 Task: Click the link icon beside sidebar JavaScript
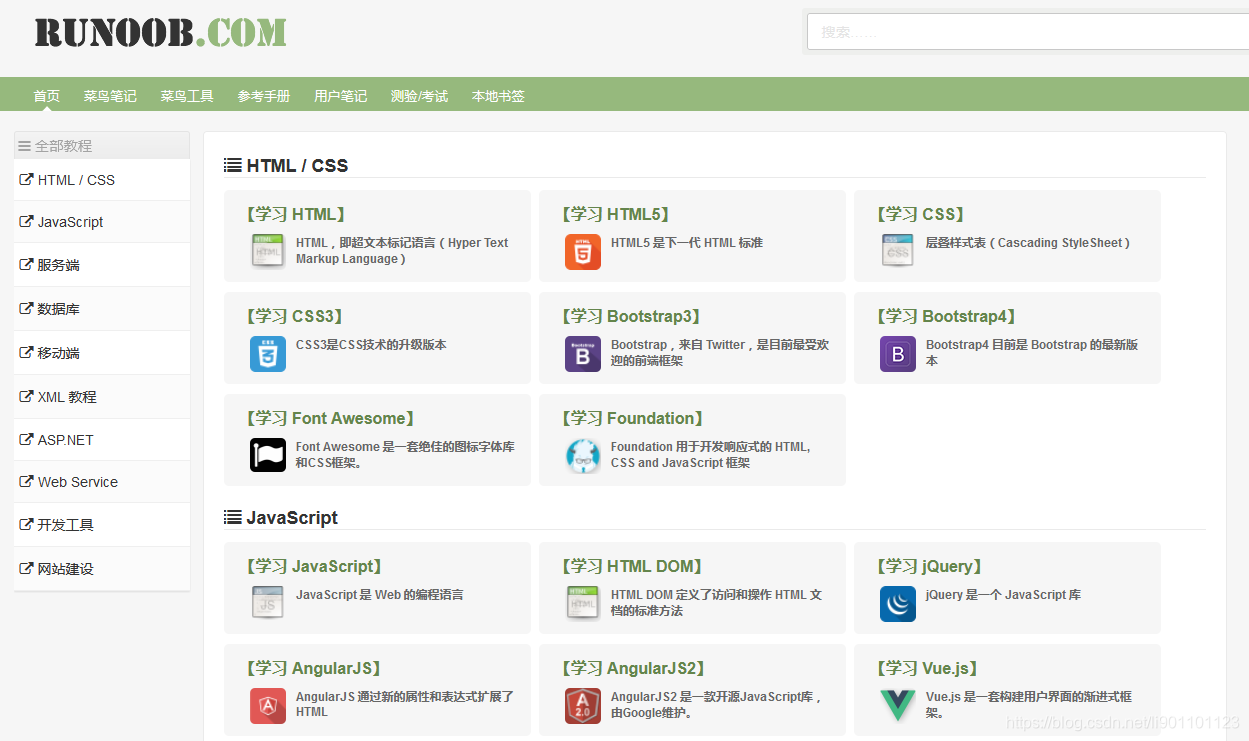click(x=27, y=222)
